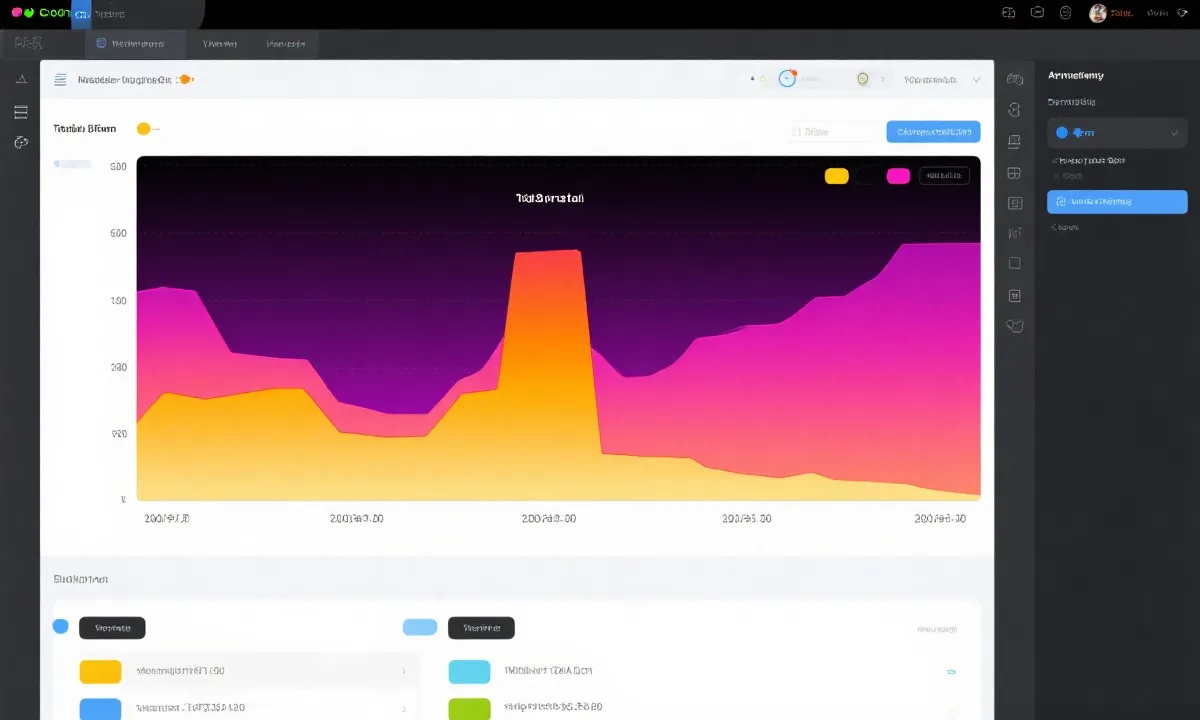Expand the dropdown chevron in the header right
This screenshot has width=1200, height=720.
977,79
